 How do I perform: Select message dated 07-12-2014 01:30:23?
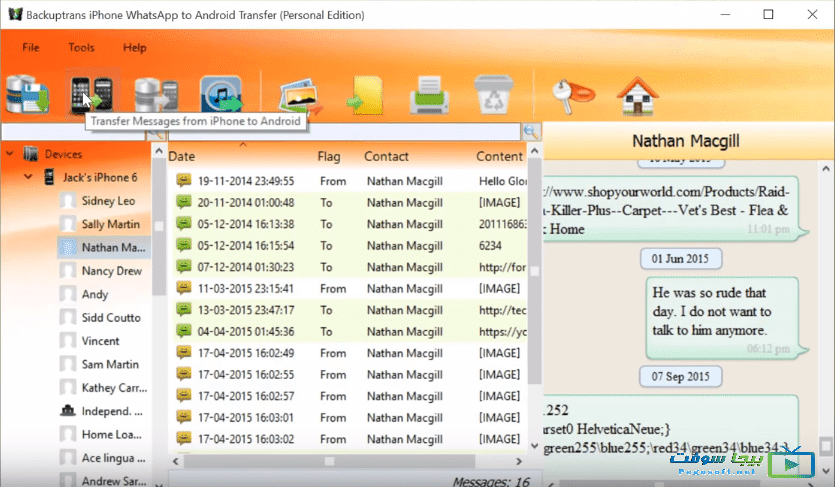(x=350, y=267)
